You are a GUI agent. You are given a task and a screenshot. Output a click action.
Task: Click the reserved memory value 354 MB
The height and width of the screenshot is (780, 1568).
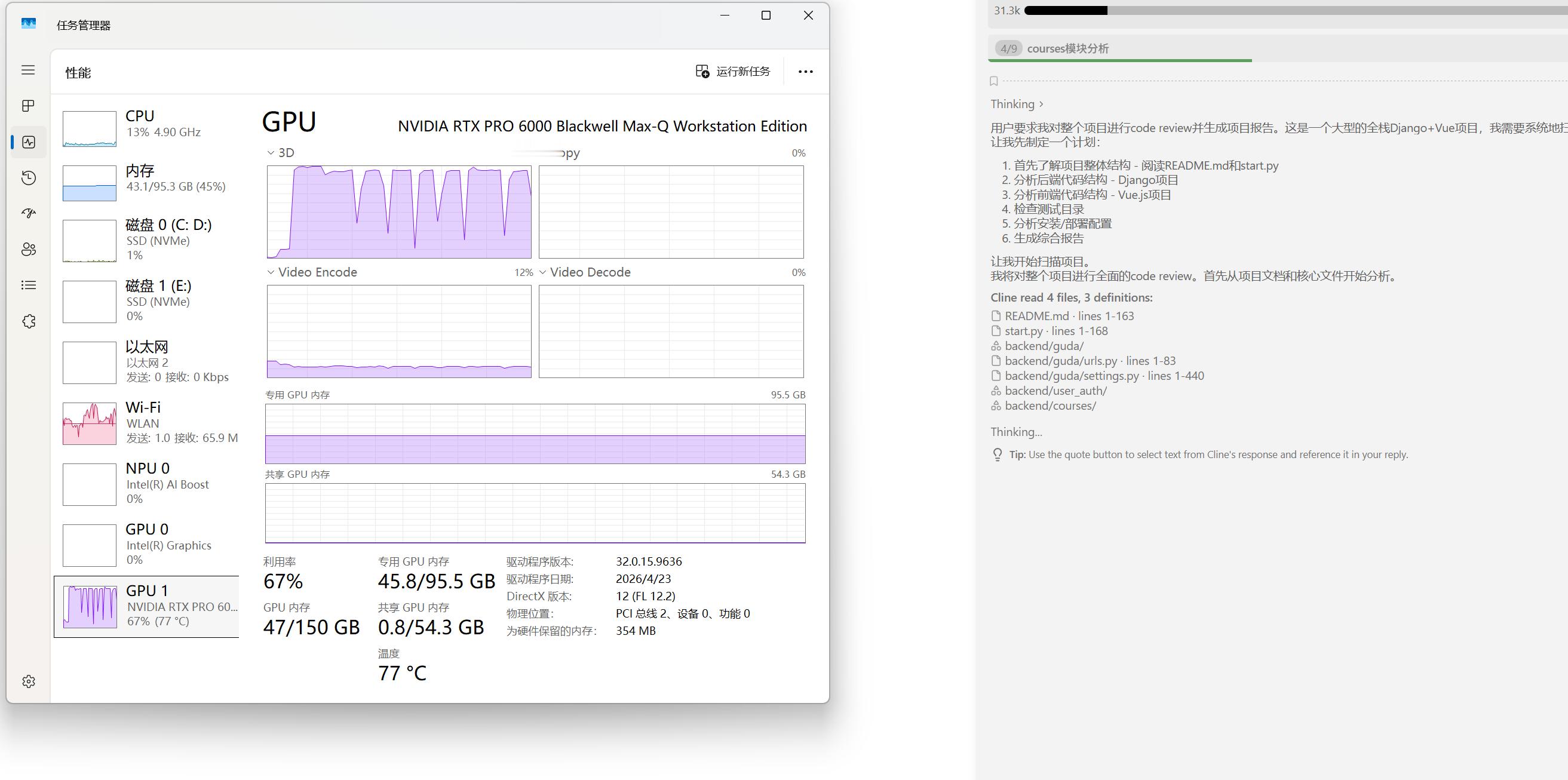[636, 631]
